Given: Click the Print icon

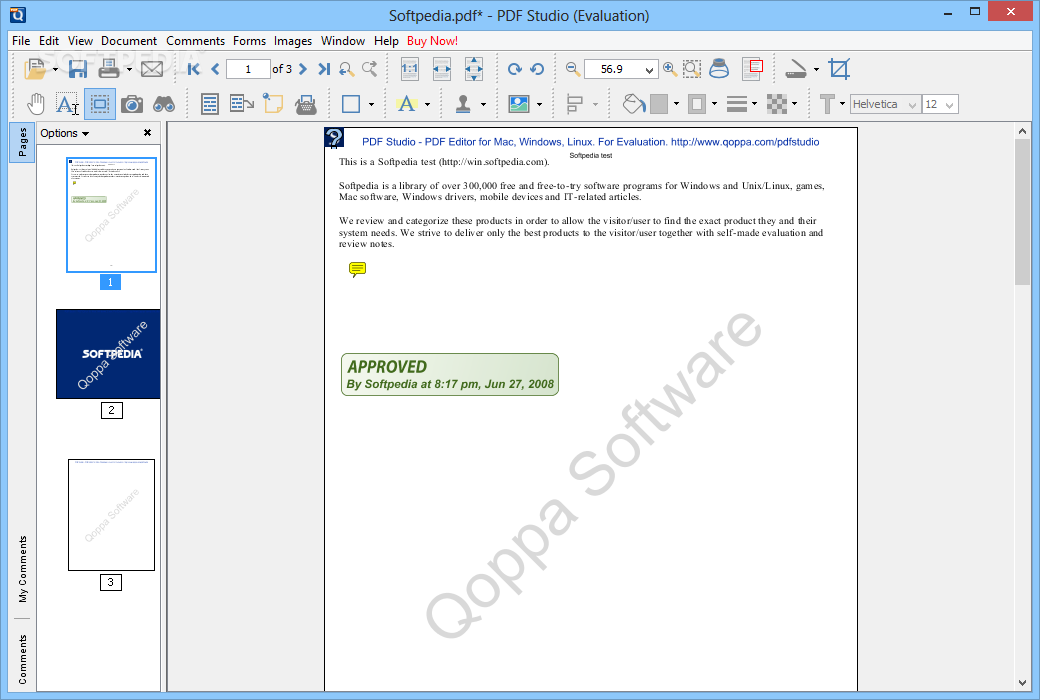Looking at the screenshot, I should coord(109,69).
